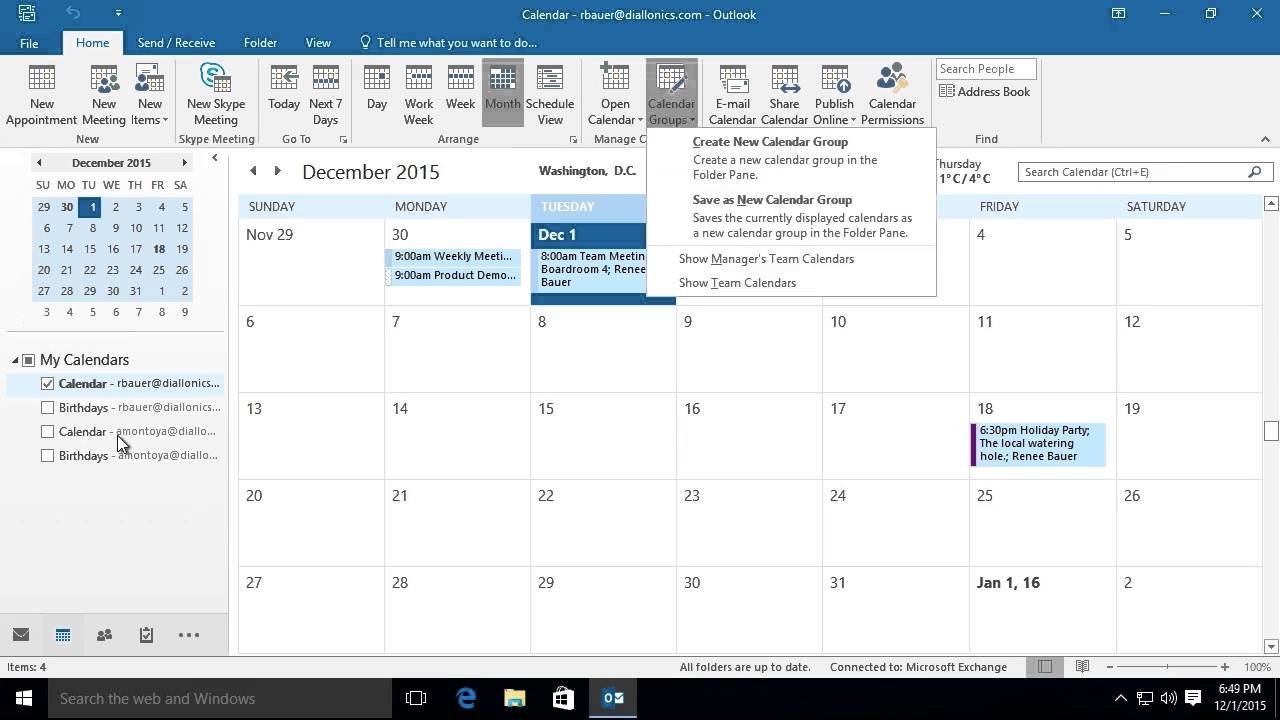Click the zoom in plus button

tap(1225, 667)
